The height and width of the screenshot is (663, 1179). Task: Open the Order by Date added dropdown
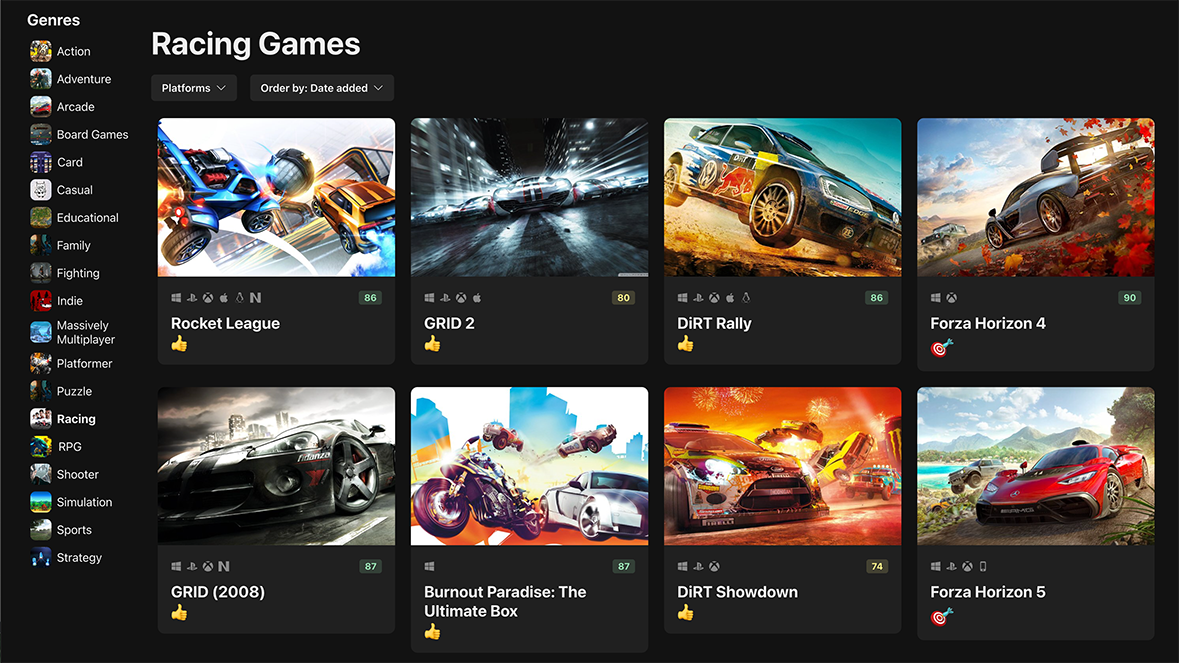pos(321,88)
